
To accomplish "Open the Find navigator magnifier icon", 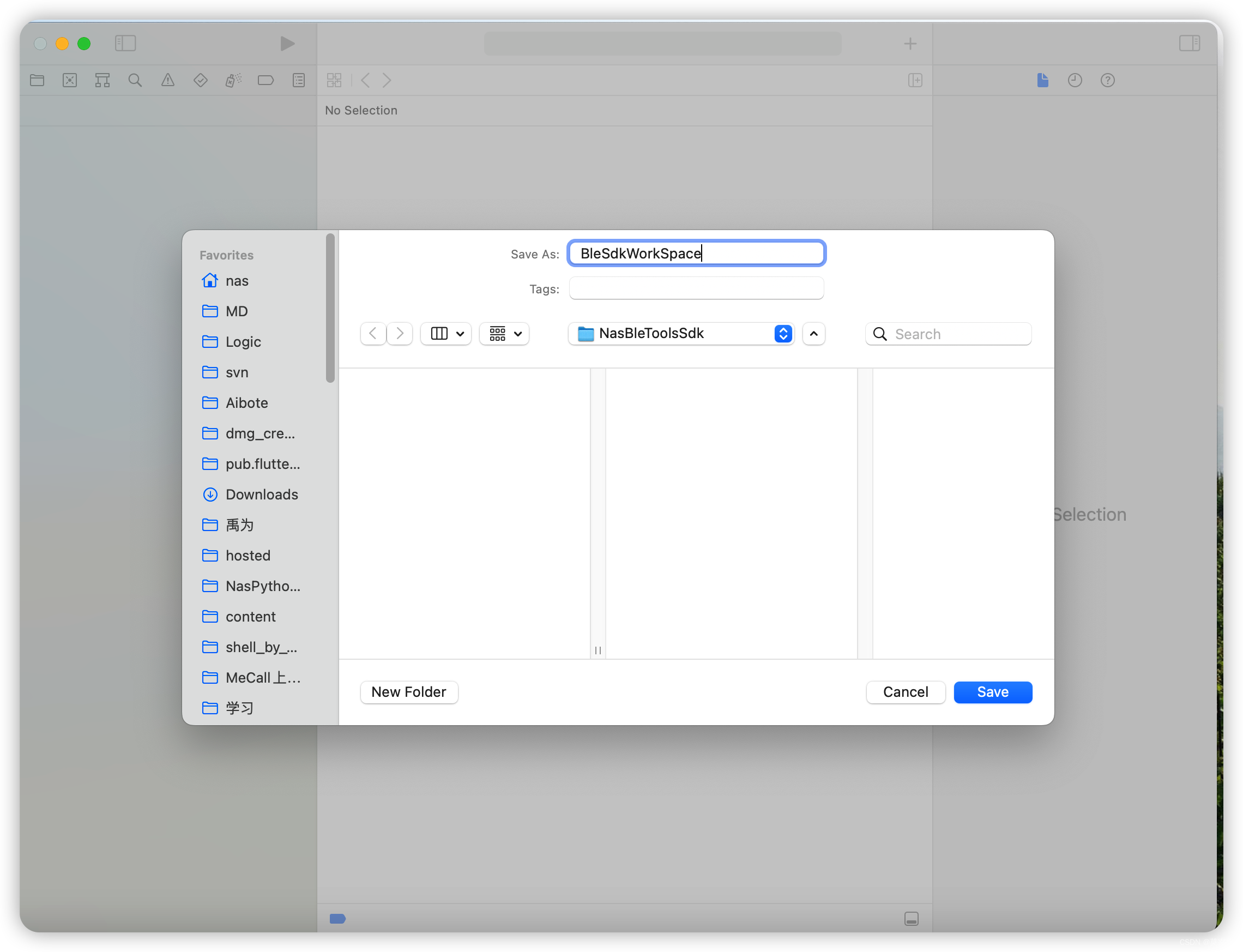I will click(135, 81).
